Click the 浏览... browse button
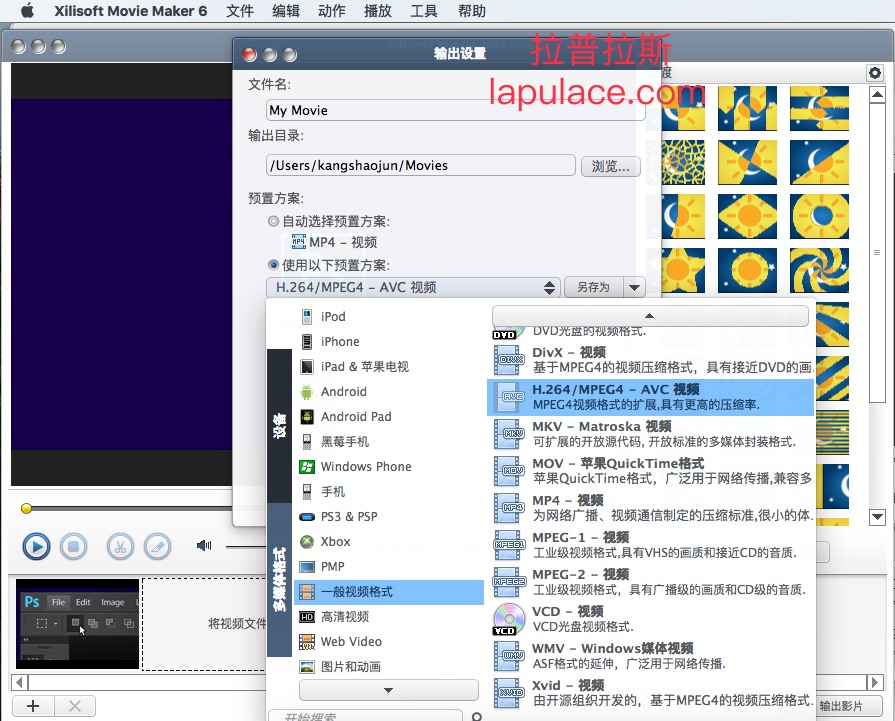 pos(611,166)
